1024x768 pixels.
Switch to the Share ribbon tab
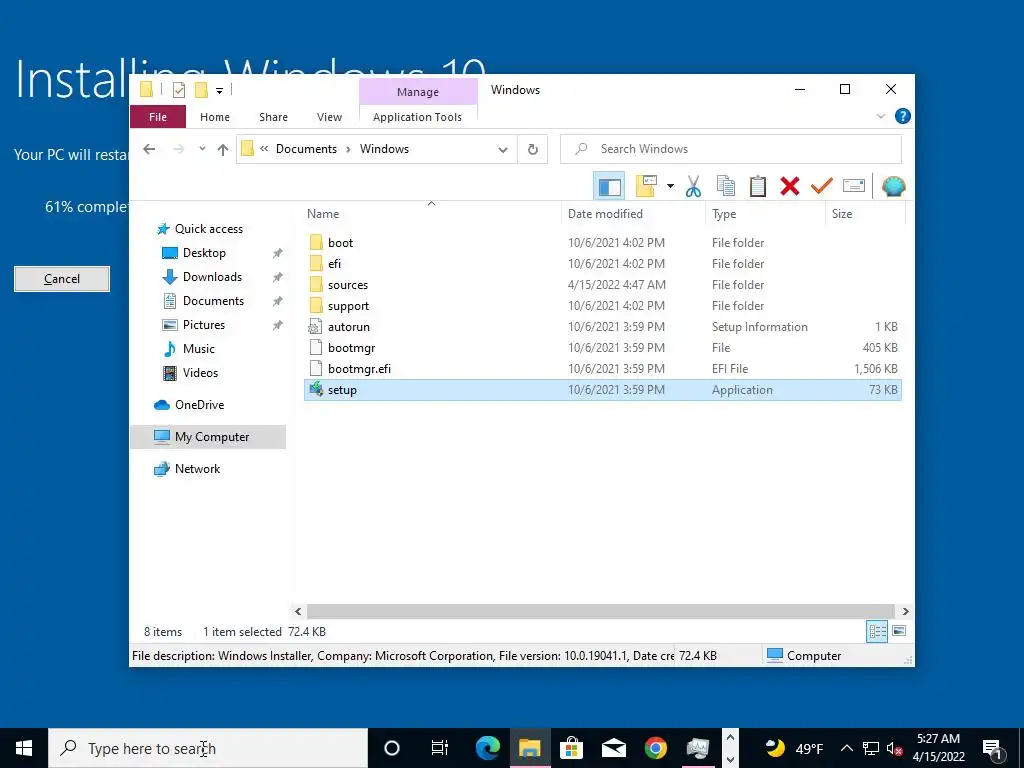[273, 117]
